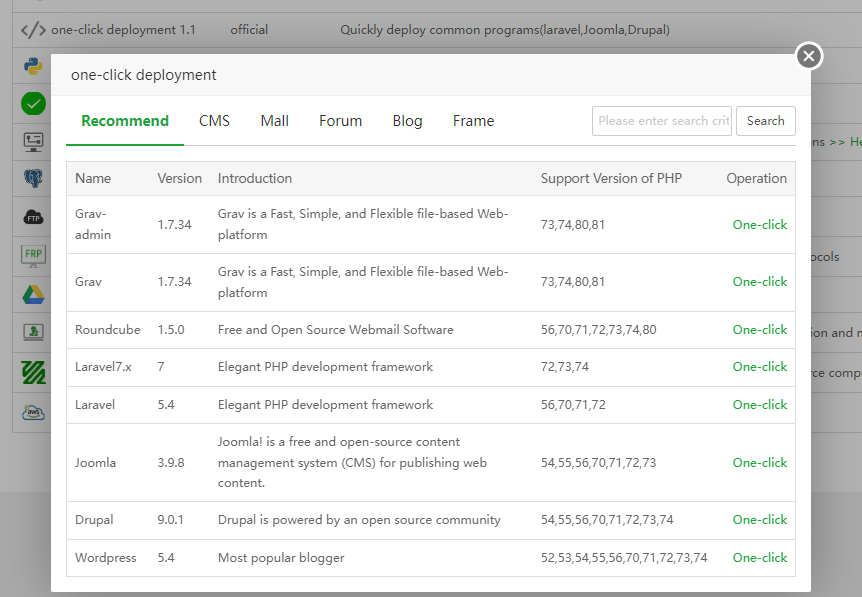Click the FRP monitor icon
The height and width of the screenshot is (597, 862).
pos(33,255)
